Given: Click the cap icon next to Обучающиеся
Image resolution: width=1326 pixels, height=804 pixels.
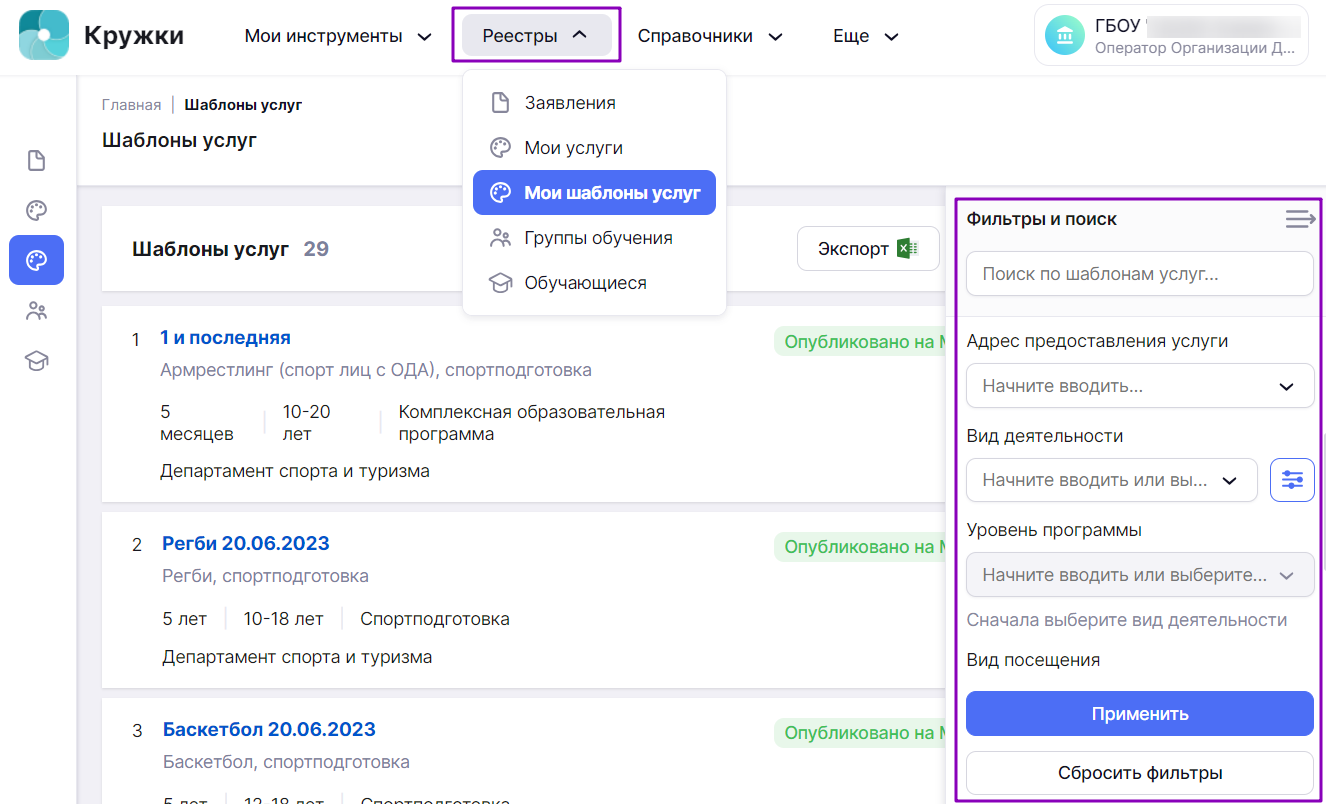Looking at the screenshot, I should click(499, 283).
